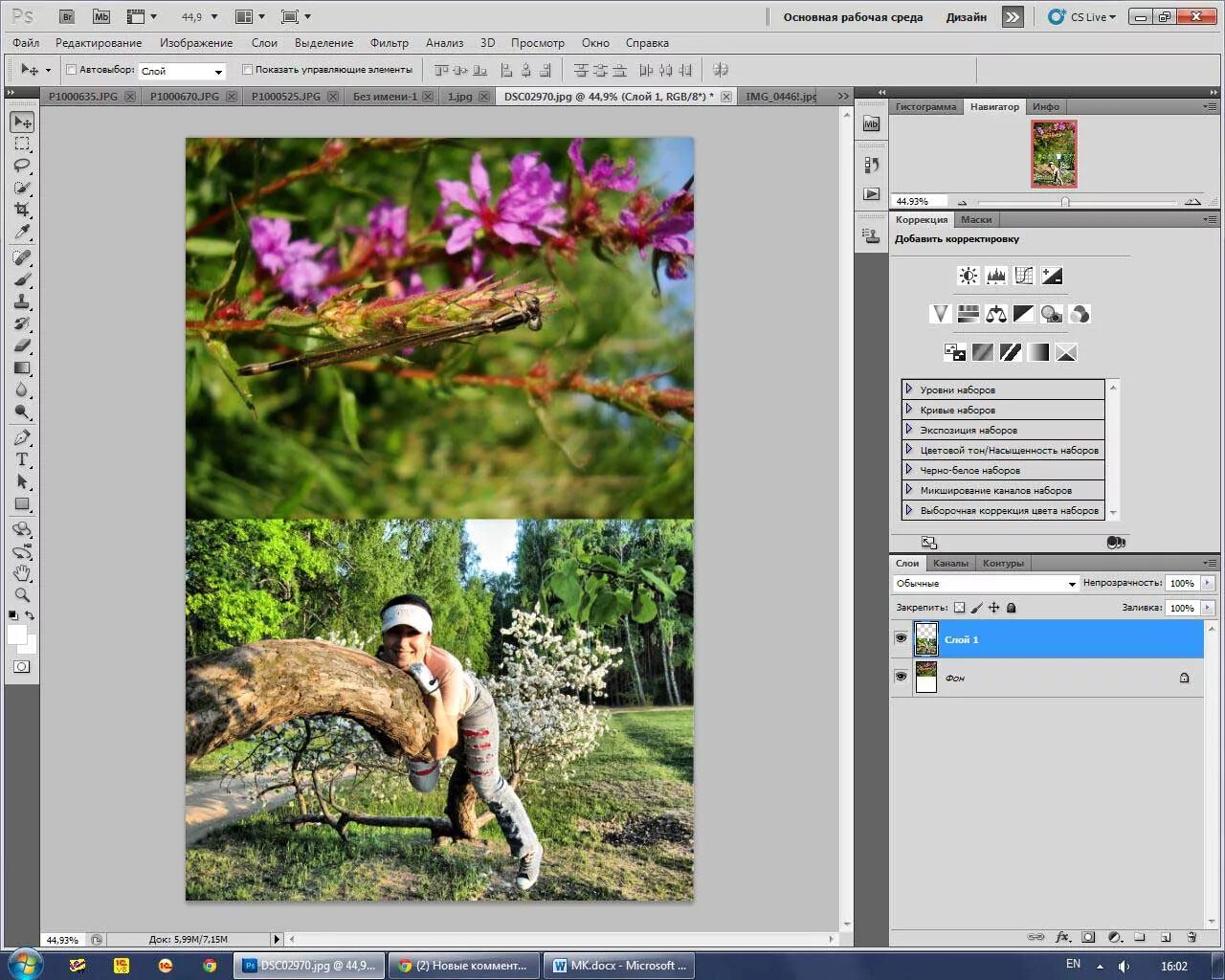The image size is (1225, 980).
Task: Open the Файл menu
Action: coord(26,43)
